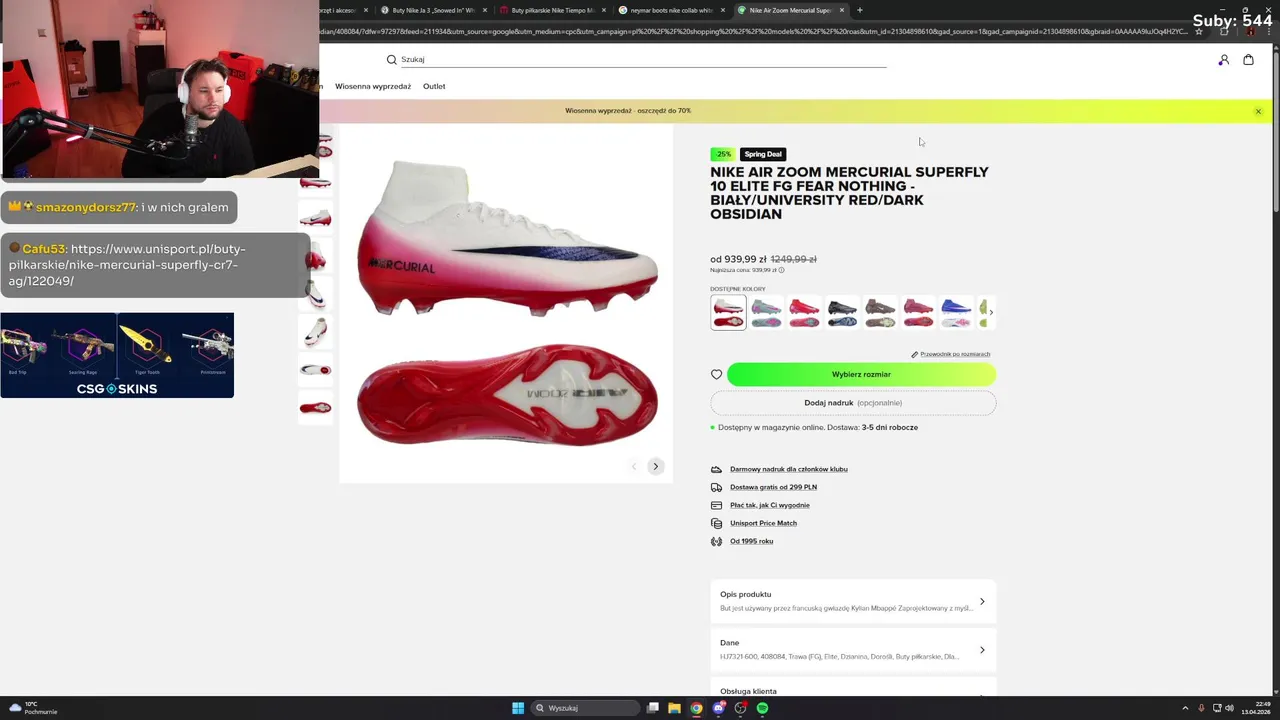
Task: Bookmark page with the address bar star
Action: pos(1199,31)
